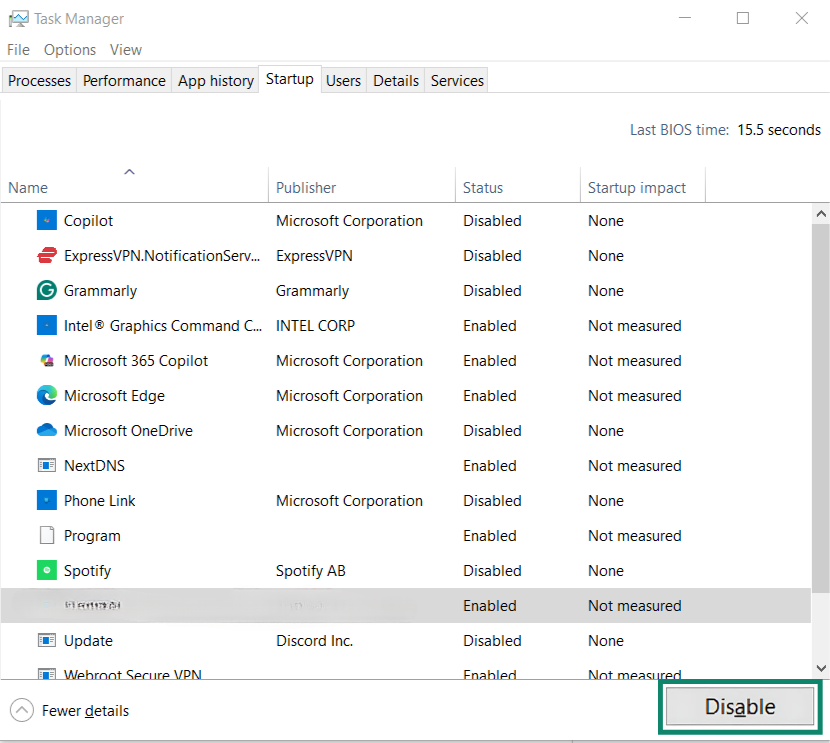Select the Intel® Graphics Command C... entry

pos(163,325)
